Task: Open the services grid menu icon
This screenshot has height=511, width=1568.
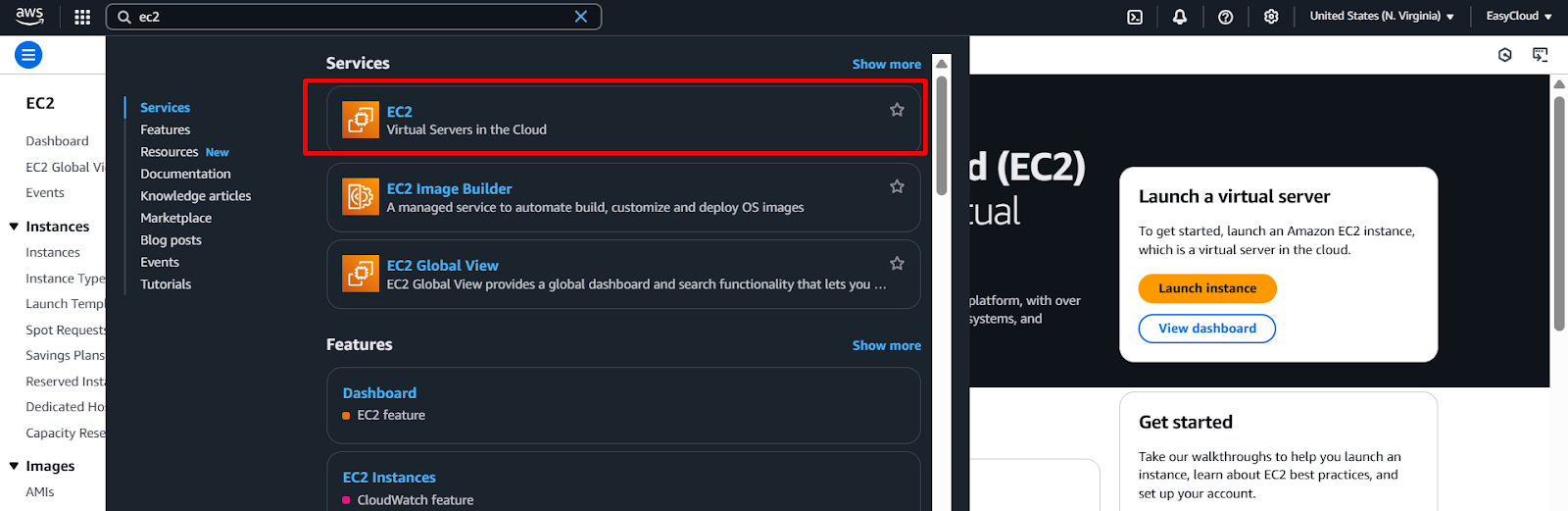Action: pyautogui.click(x=82, y=17)
